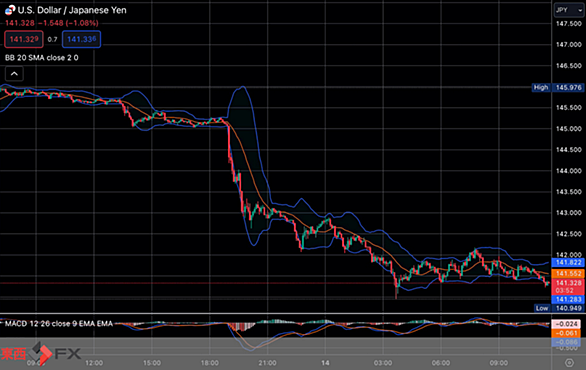
Task: Click the 142.500 price axis label
Action: click(x=569, y=234)
